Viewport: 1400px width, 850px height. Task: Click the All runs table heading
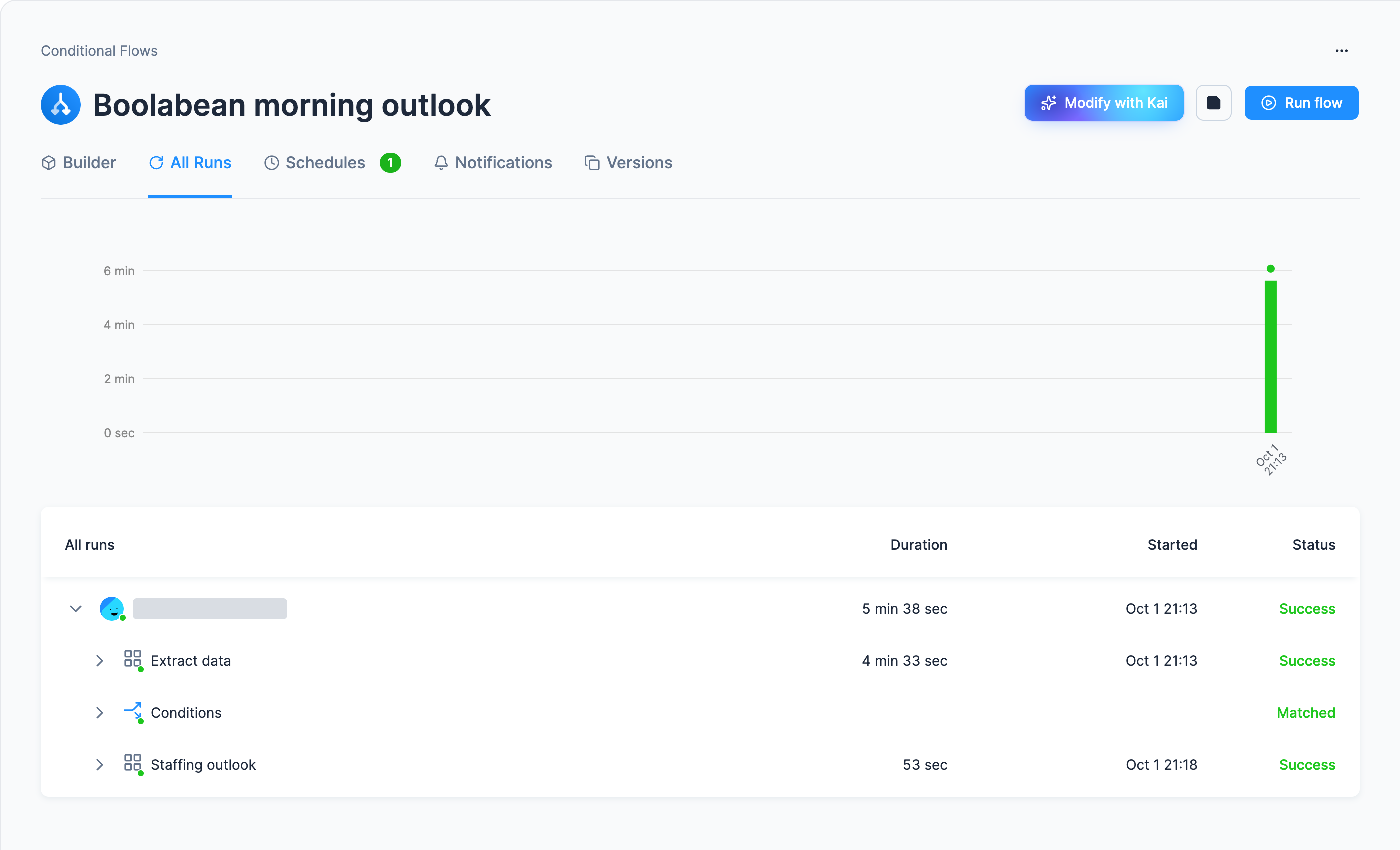pyautogui.click(x=90, y=545)
